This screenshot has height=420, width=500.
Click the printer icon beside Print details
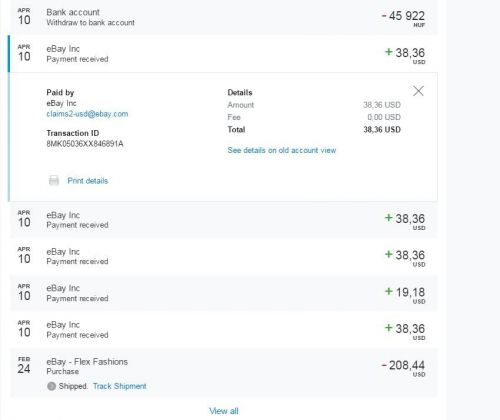click(x=54, y=180)
